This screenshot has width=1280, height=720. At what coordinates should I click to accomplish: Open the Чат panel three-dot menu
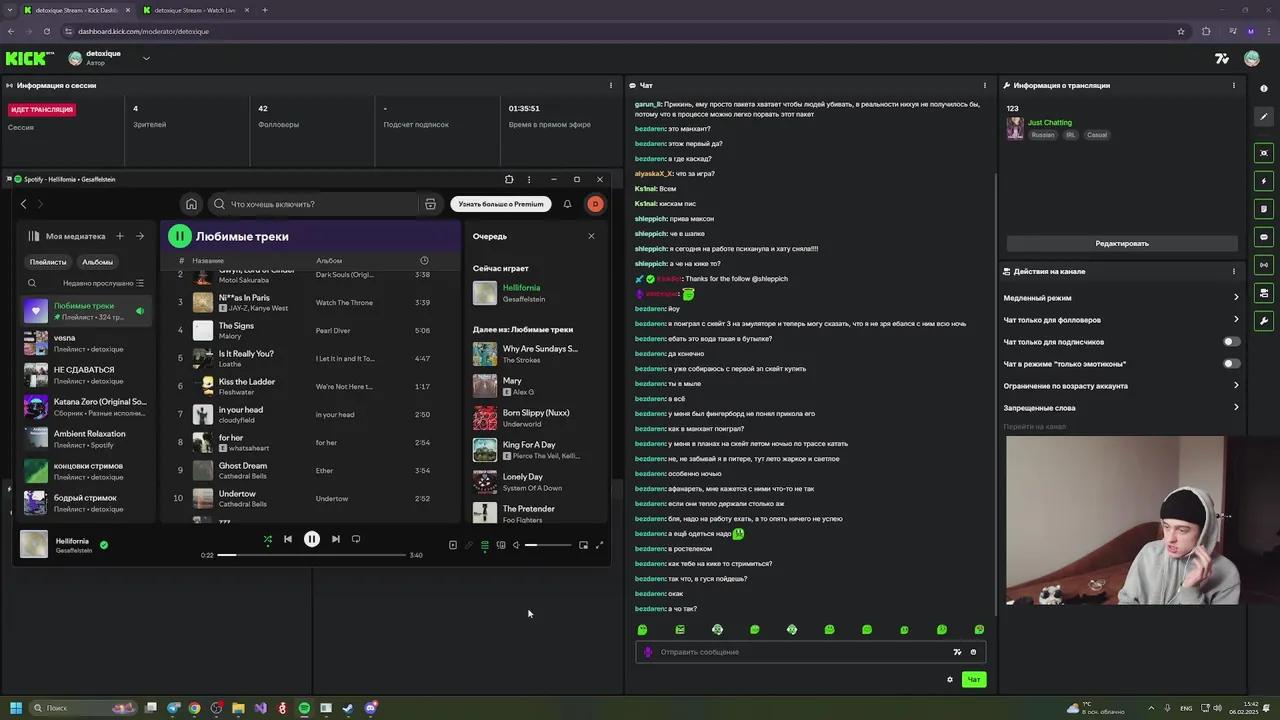pos(985,86)
